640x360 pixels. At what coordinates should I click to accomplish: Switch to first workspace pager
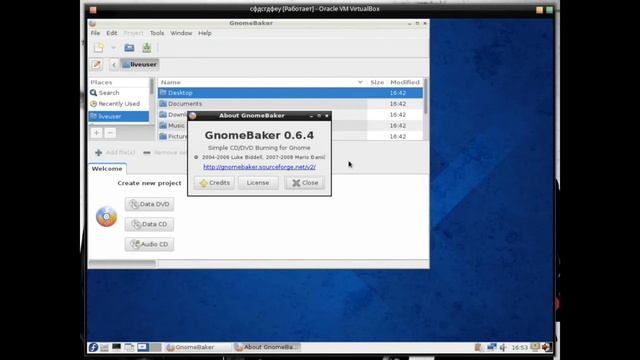tap(142, 347)
